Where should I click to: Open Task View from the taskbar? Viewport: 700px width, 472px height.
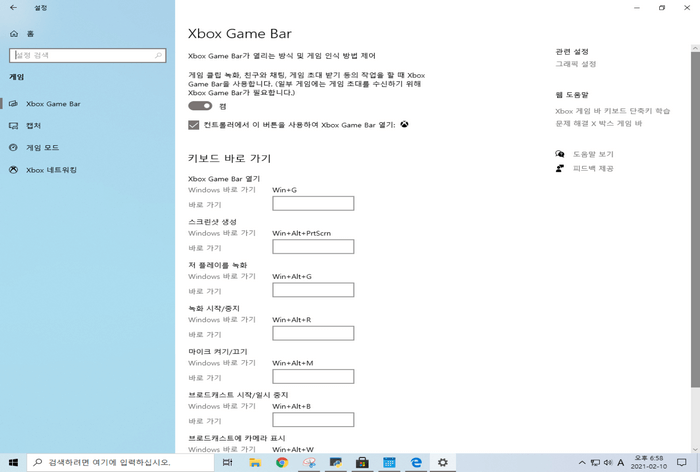tap(228, 463)
